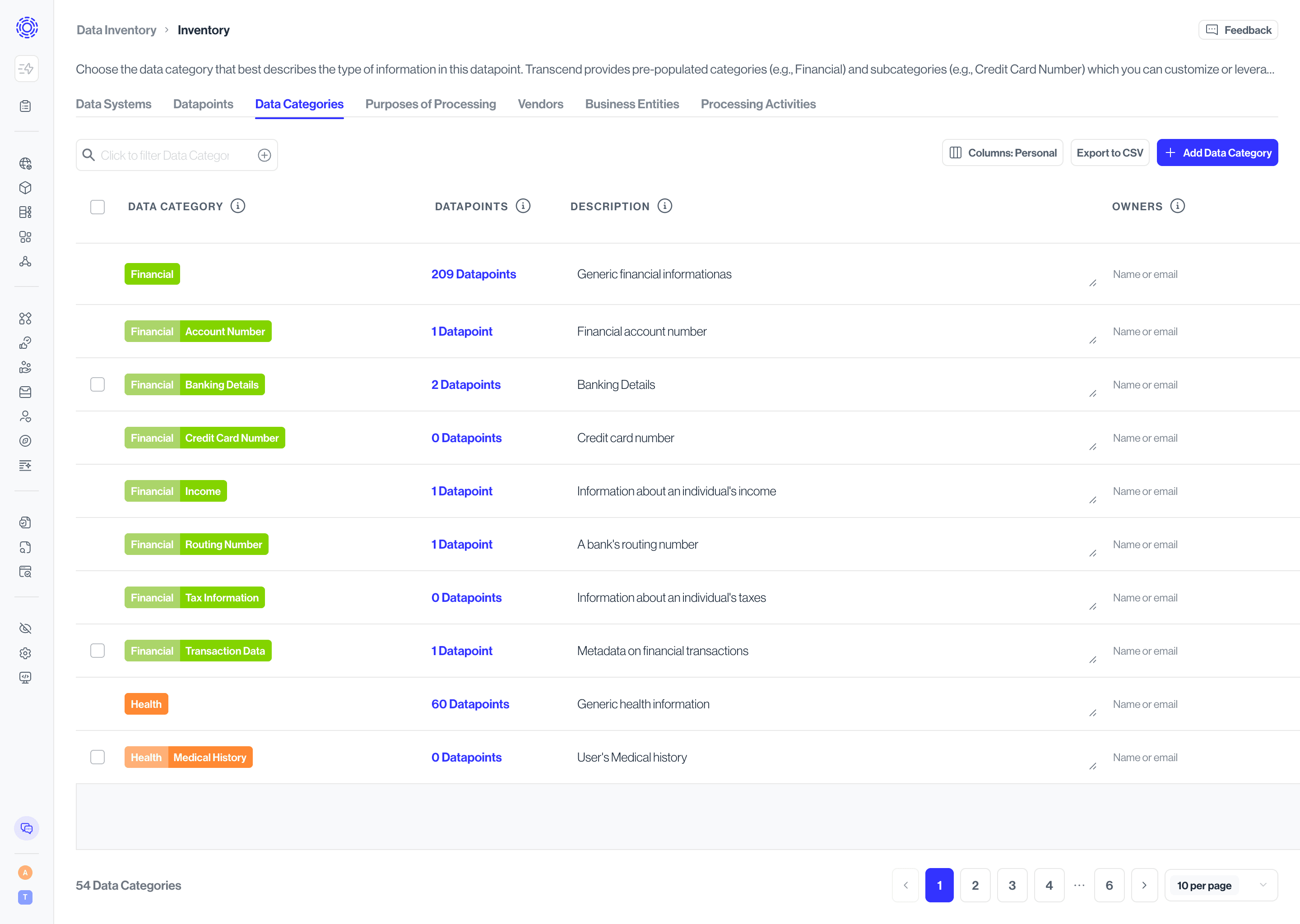Open the compass sidebar icon

(x=25, y=441)
